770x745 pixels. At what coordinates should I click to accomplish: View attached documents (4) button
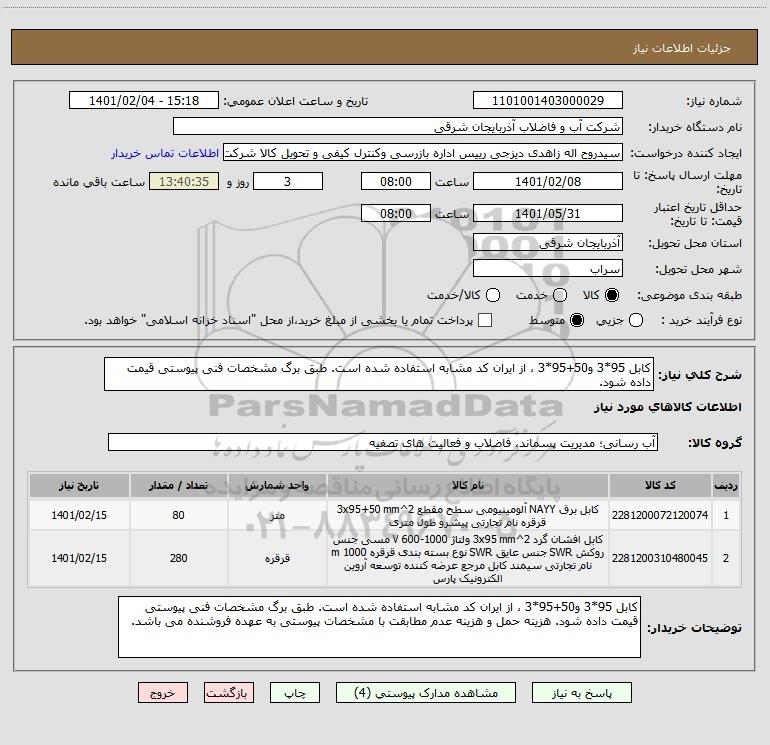coord(426,693)
